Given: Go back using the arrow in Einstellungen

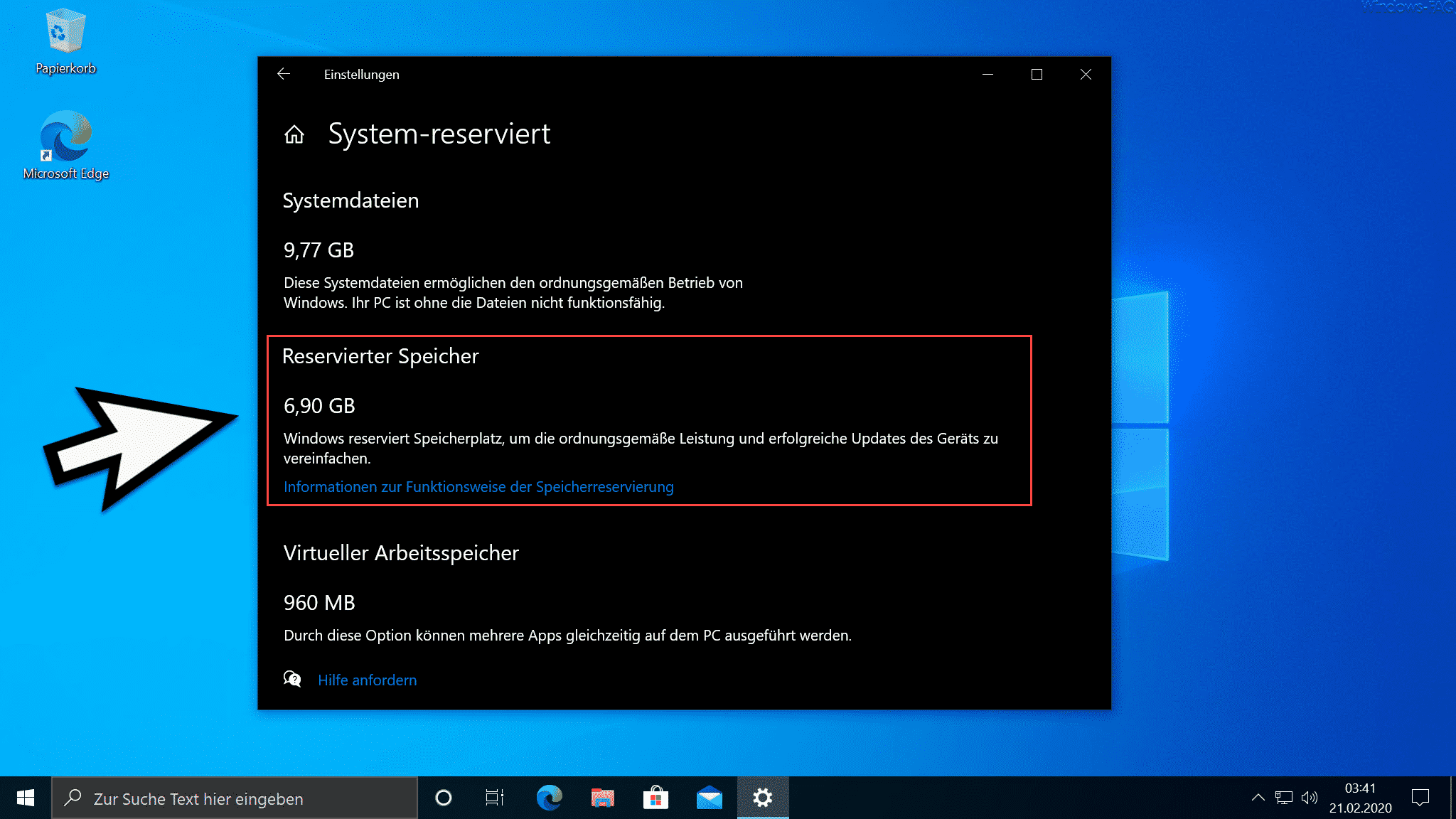Looking at the screenshot, I should tap(284, 74).
